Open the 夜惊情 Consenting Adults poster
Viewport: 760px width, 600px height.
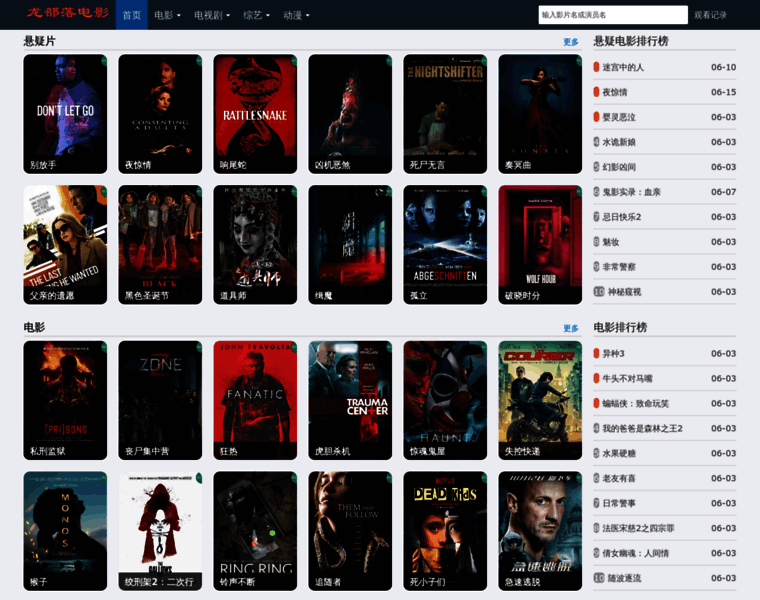point(160,114)
